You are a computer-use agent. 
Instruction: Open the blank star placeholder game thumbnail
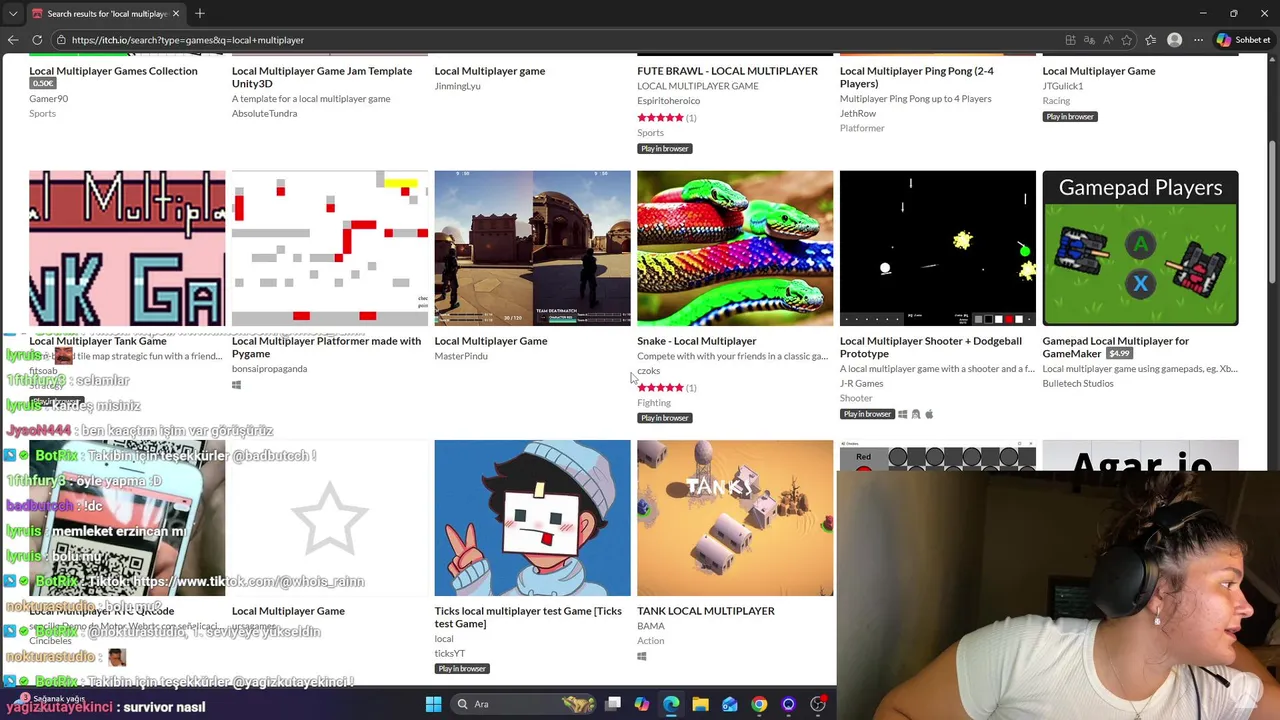[330, 518]
